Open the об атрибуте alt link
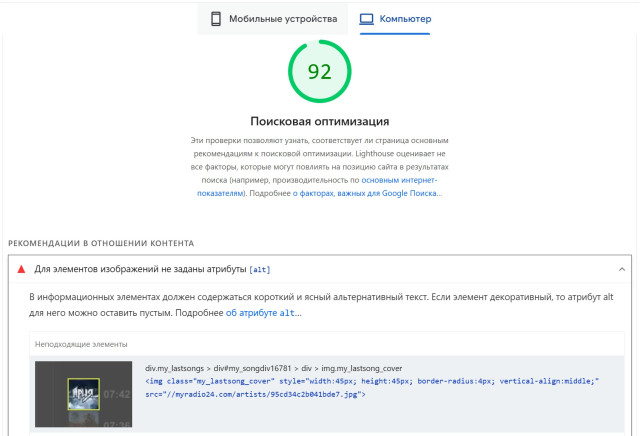This screenshot has height=436, width=640. click(261, 313)
